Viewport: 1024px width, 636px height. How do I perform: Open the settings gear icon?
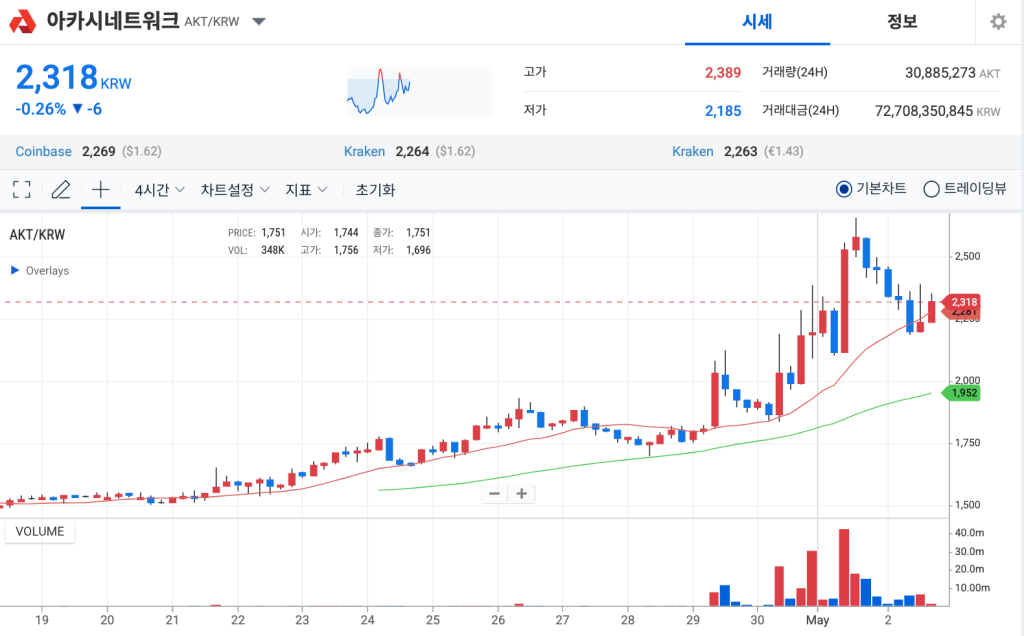coord(998,22)
